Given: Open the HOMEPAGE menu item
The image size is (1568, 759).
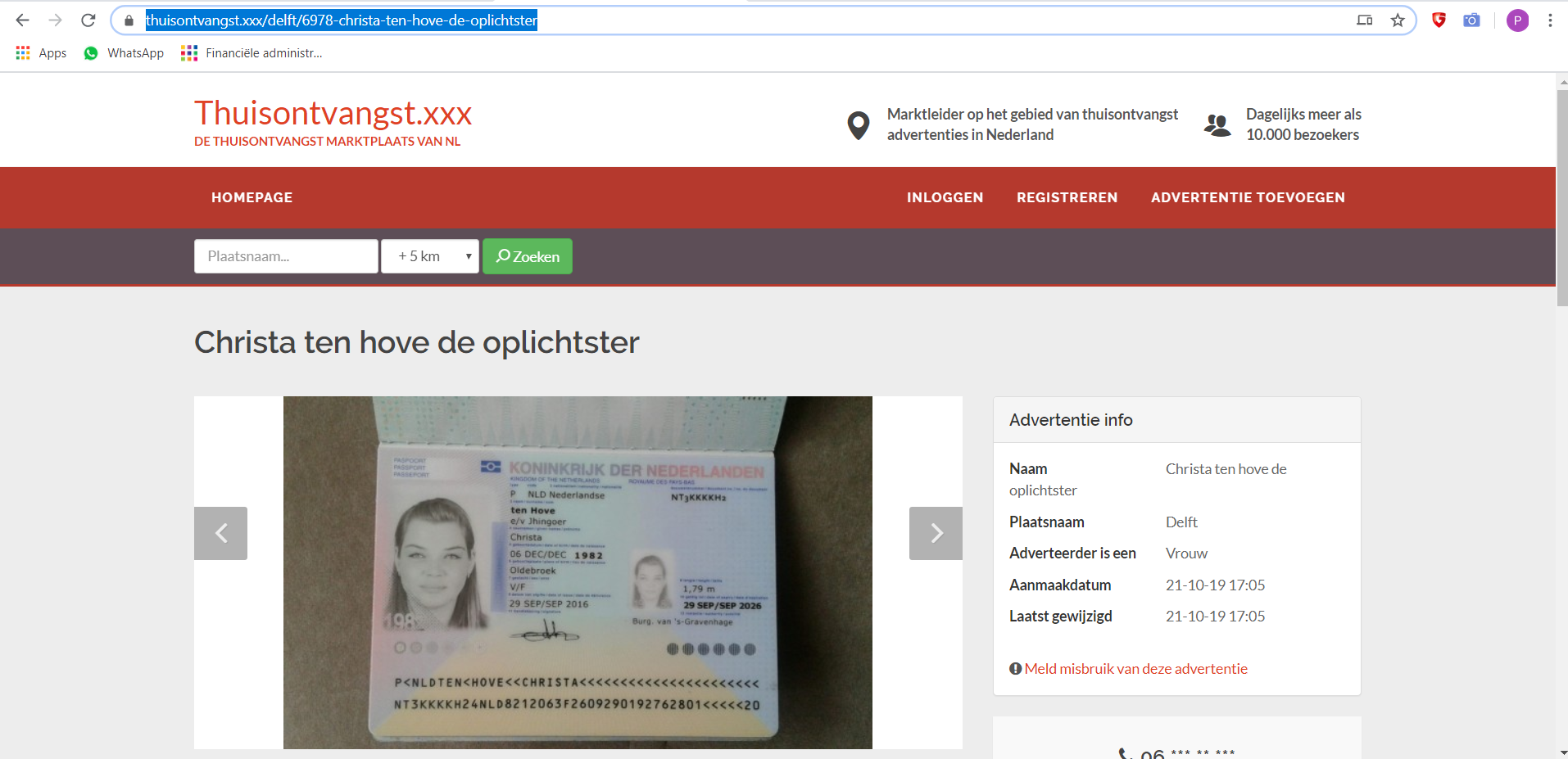Looking at the screenshot, I should [252, 197].
